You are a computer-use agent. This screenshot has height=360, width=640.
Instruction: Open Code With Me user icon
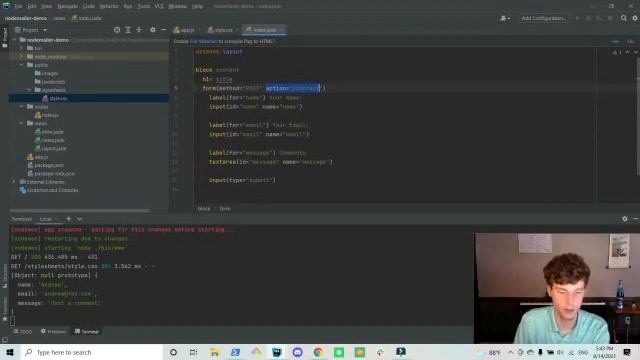click(x=505, y=18)
